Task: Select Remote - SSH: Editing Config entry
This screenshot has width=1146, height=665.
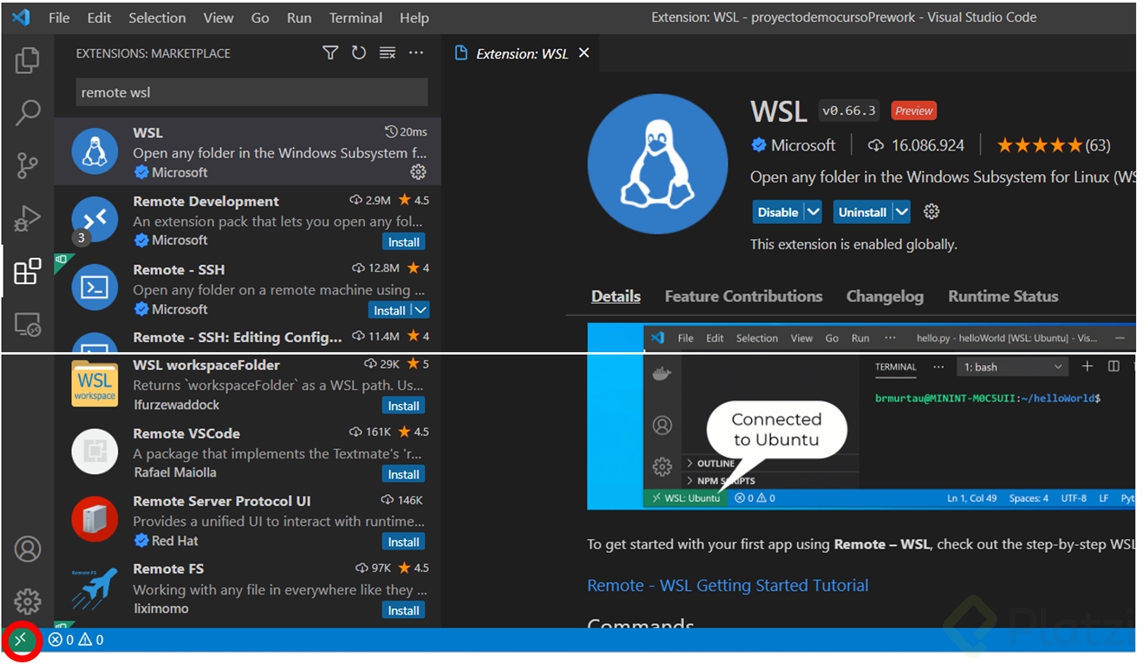Action: 248,338
